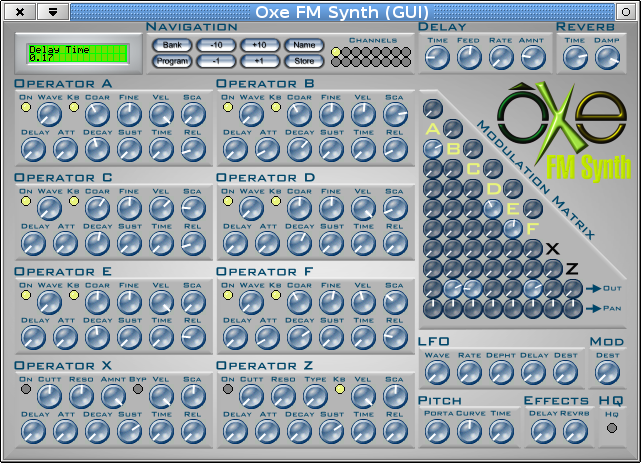Click the Pitch Porta knob

click(x=437, y=432)
